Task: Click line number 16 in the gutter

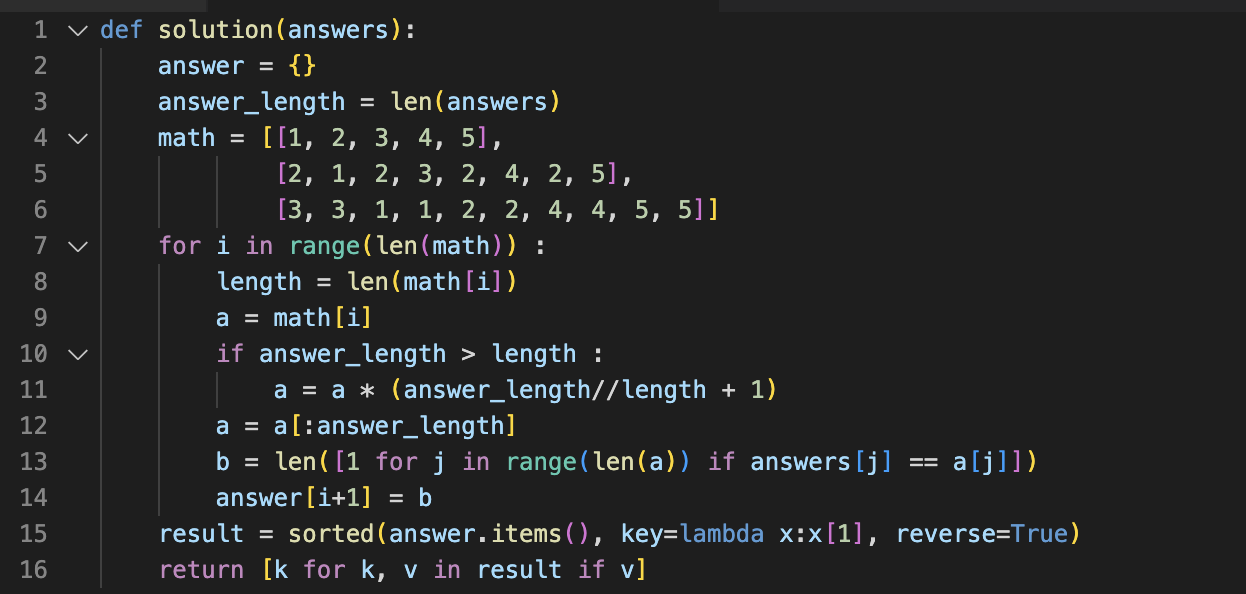Action: [34, 570]
